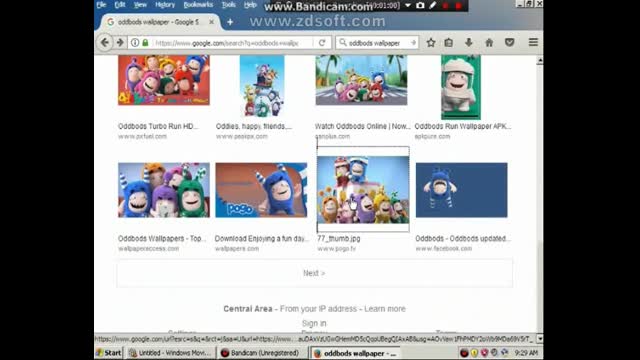Click the 'Oddbods Turbo Run HD...' title link
This screenshot has width=640, height=360.
pyautogui.click(x=158, y=126)
